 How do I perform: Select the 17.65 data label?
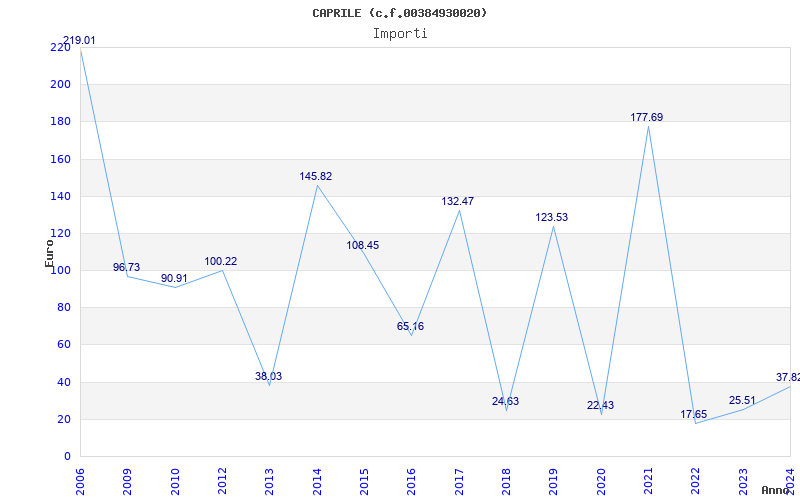tap(694, 414)
